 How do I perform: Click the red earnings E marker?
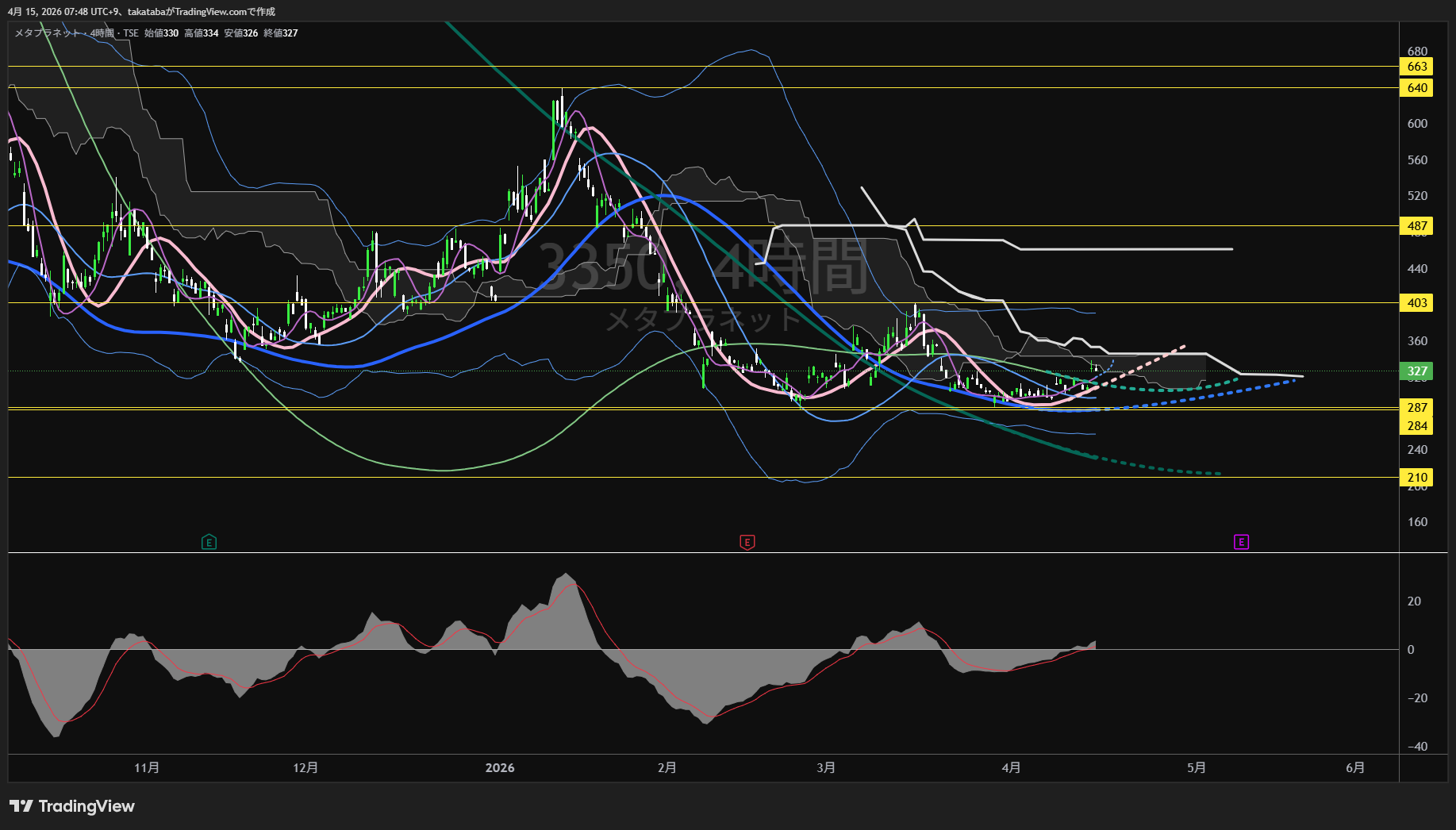pos(747,543)
